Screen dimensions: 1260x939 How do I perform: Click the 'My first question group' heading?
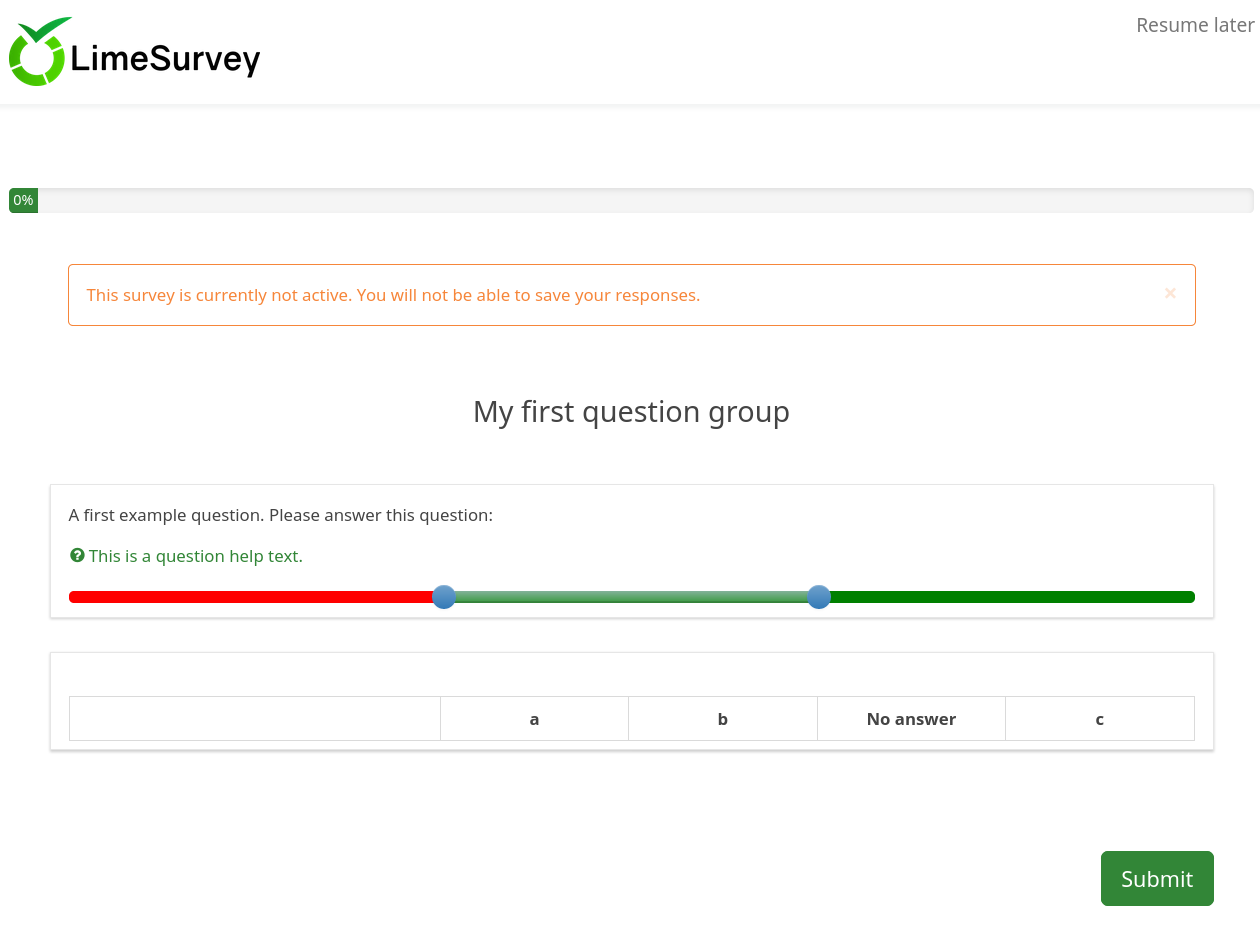tap(631, 412)
